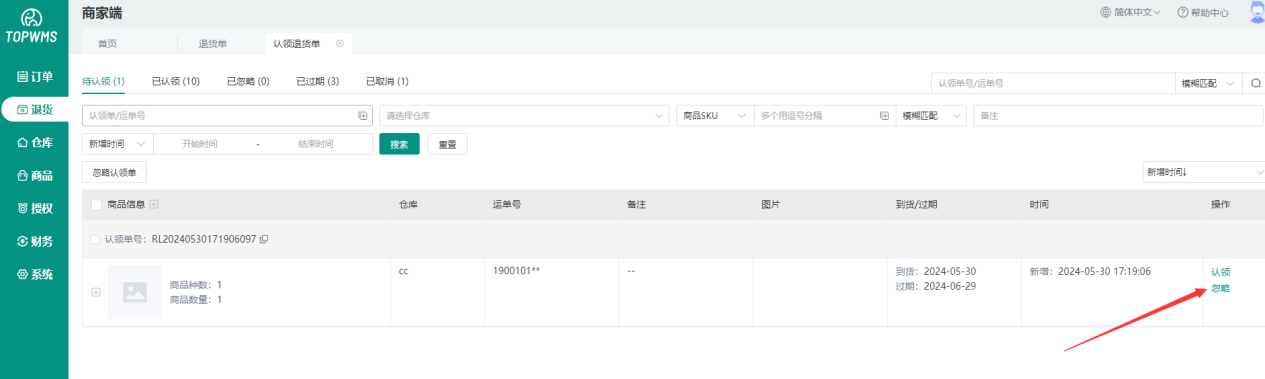Click the 商品种数: 1 text
This screenshot has width=1265, height=379.
196,285
